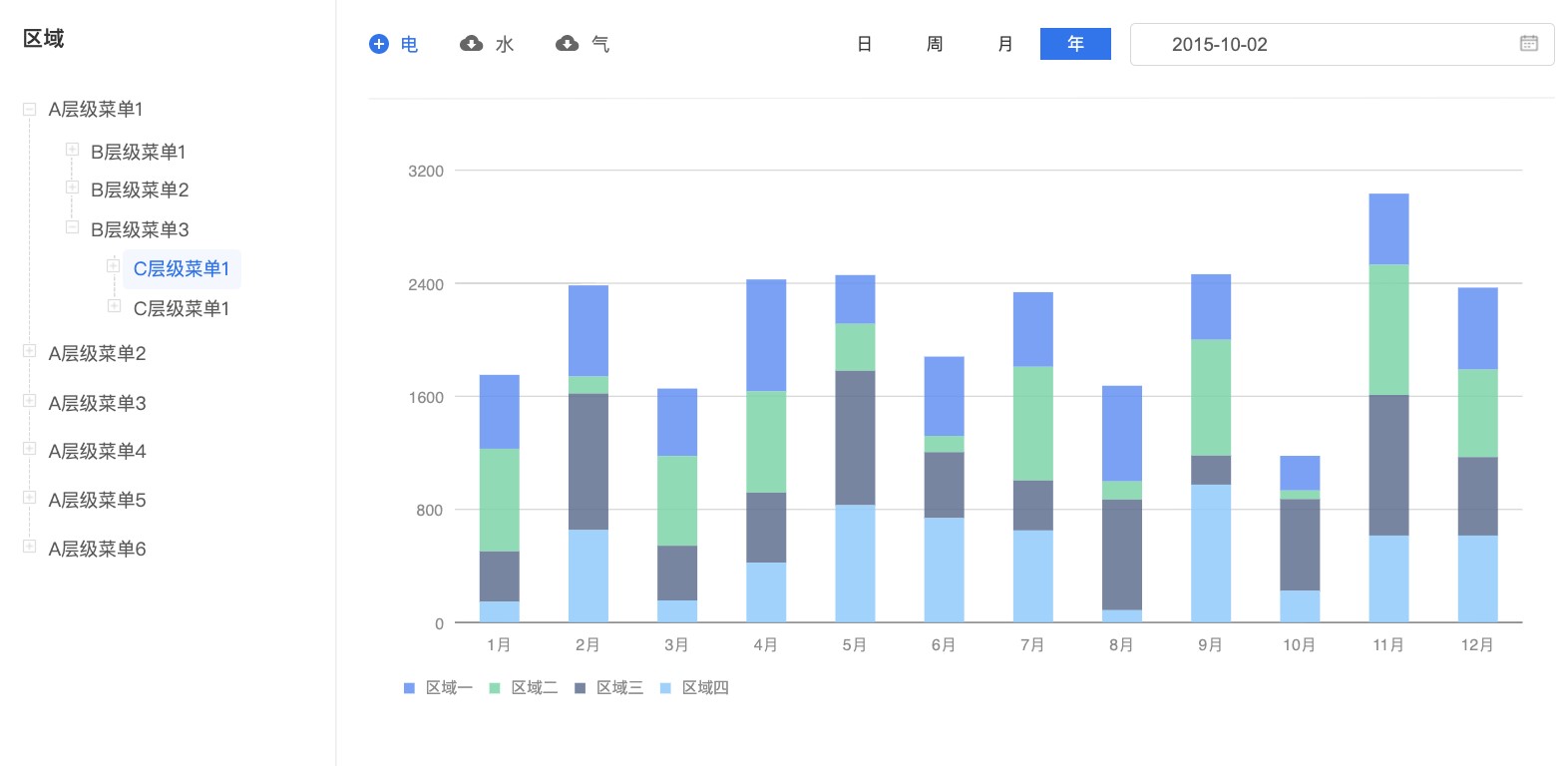Toggle the 区域二 series in the legend
Screen dimensions: 1568x766
pos(534,688)
